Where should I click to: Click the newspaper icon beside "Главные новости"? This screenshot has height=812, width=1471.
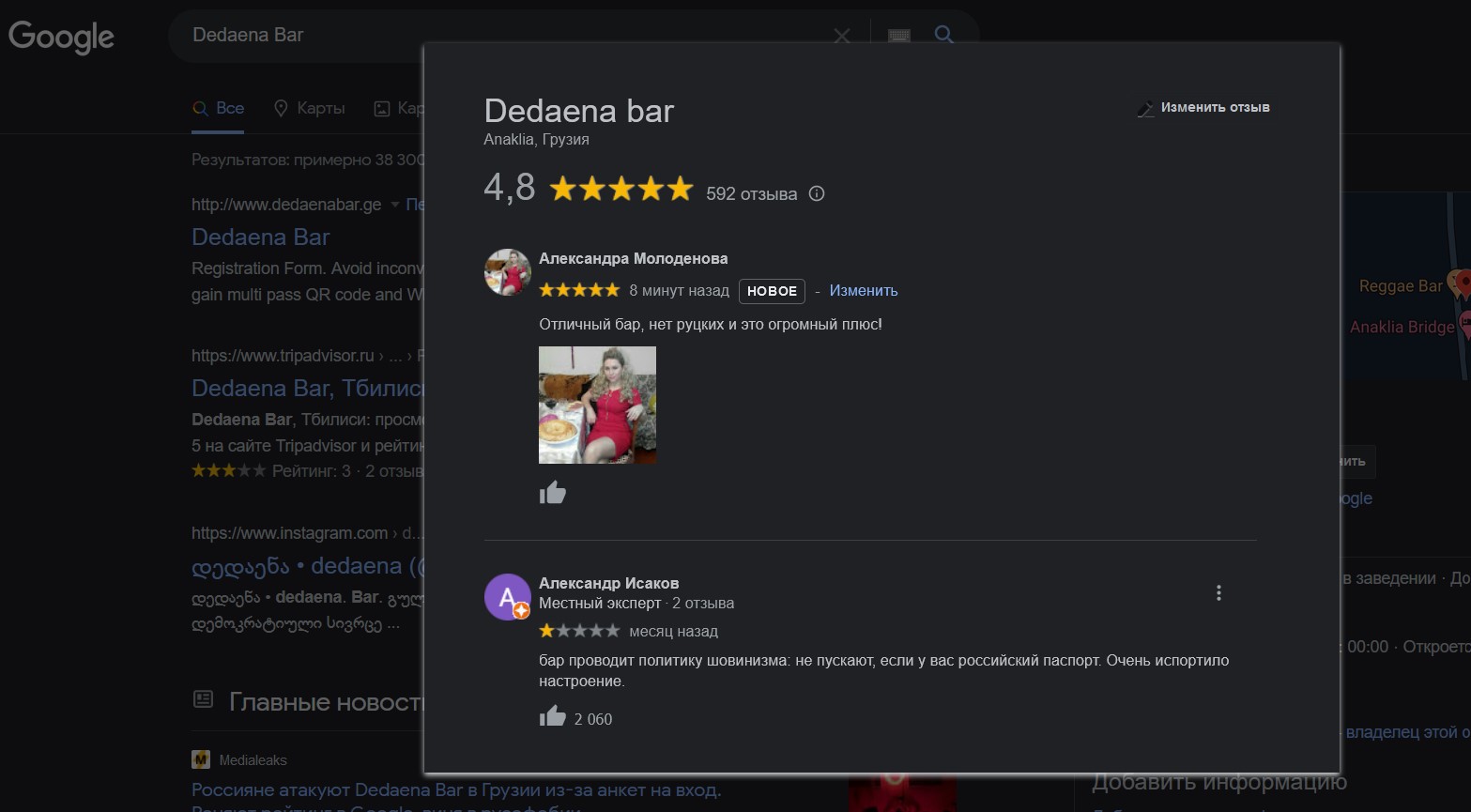[203, 699]
